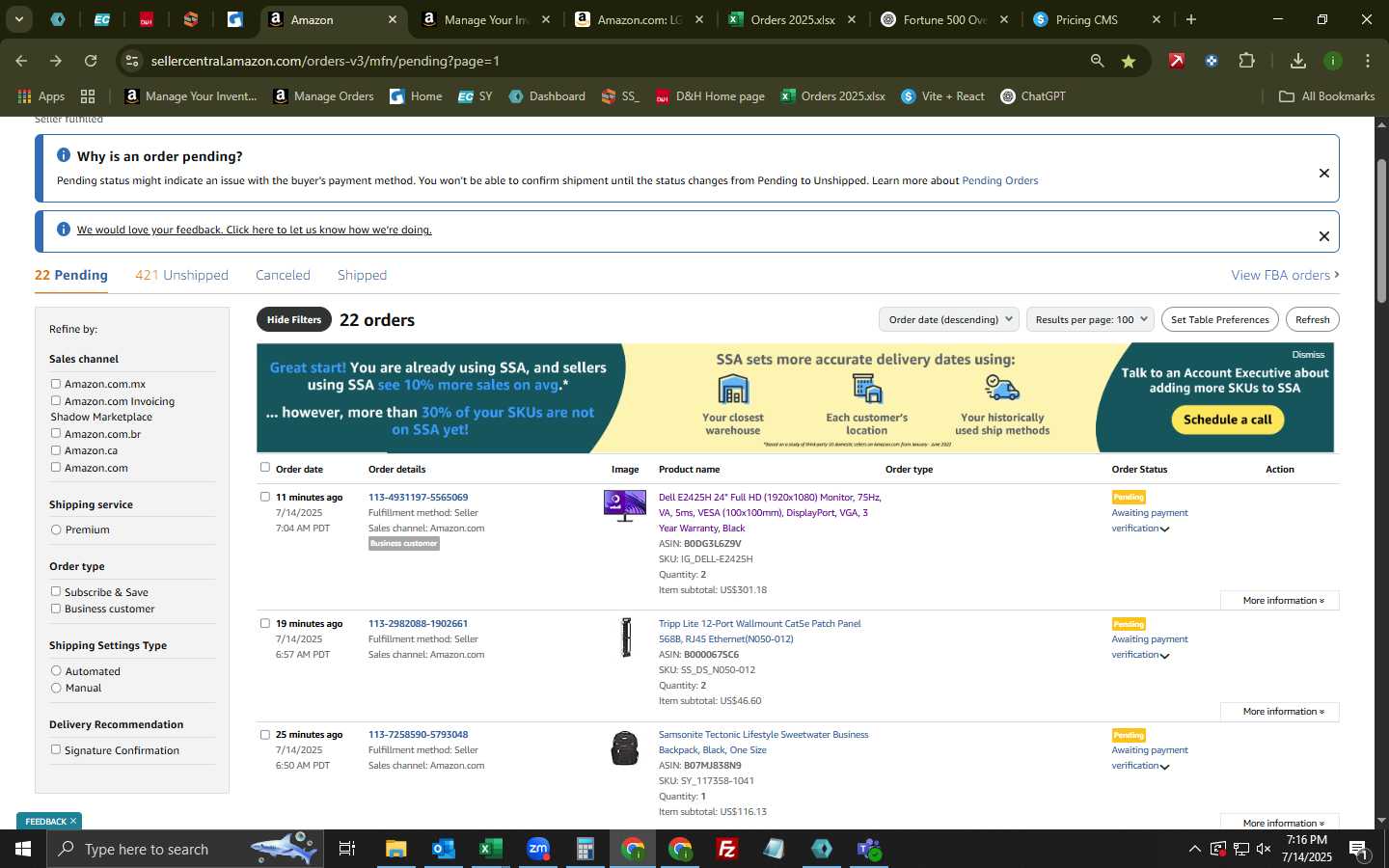Close the Why is an order pending notice
1389x868 pixels.
pos(1324,174)
